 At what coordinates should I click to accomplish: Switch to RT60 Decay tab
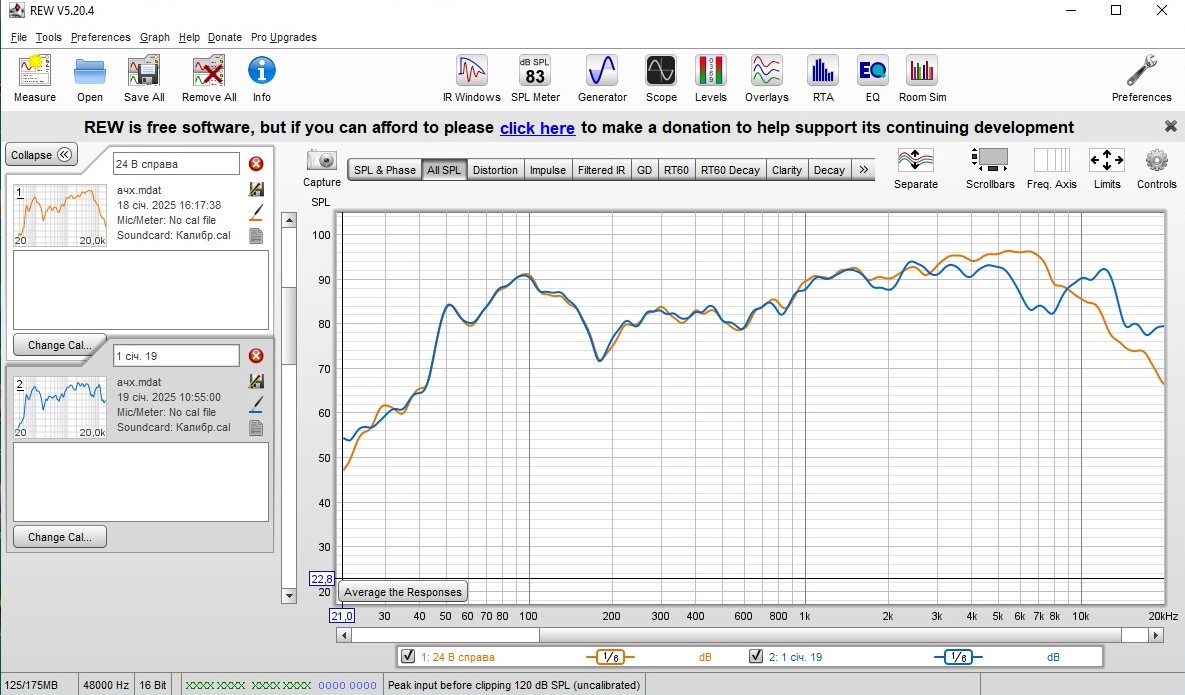tap(730, 170)
